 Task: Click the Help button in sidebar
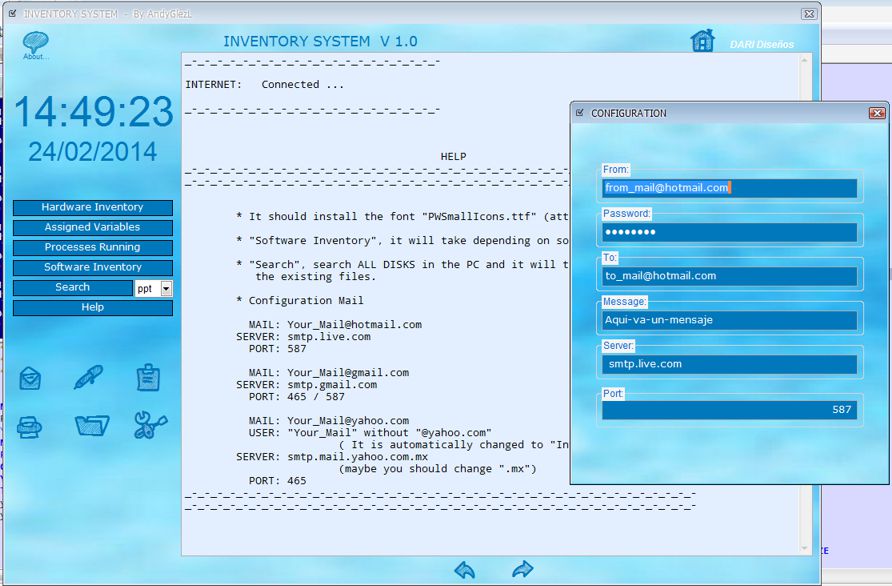tap(92, 307)
